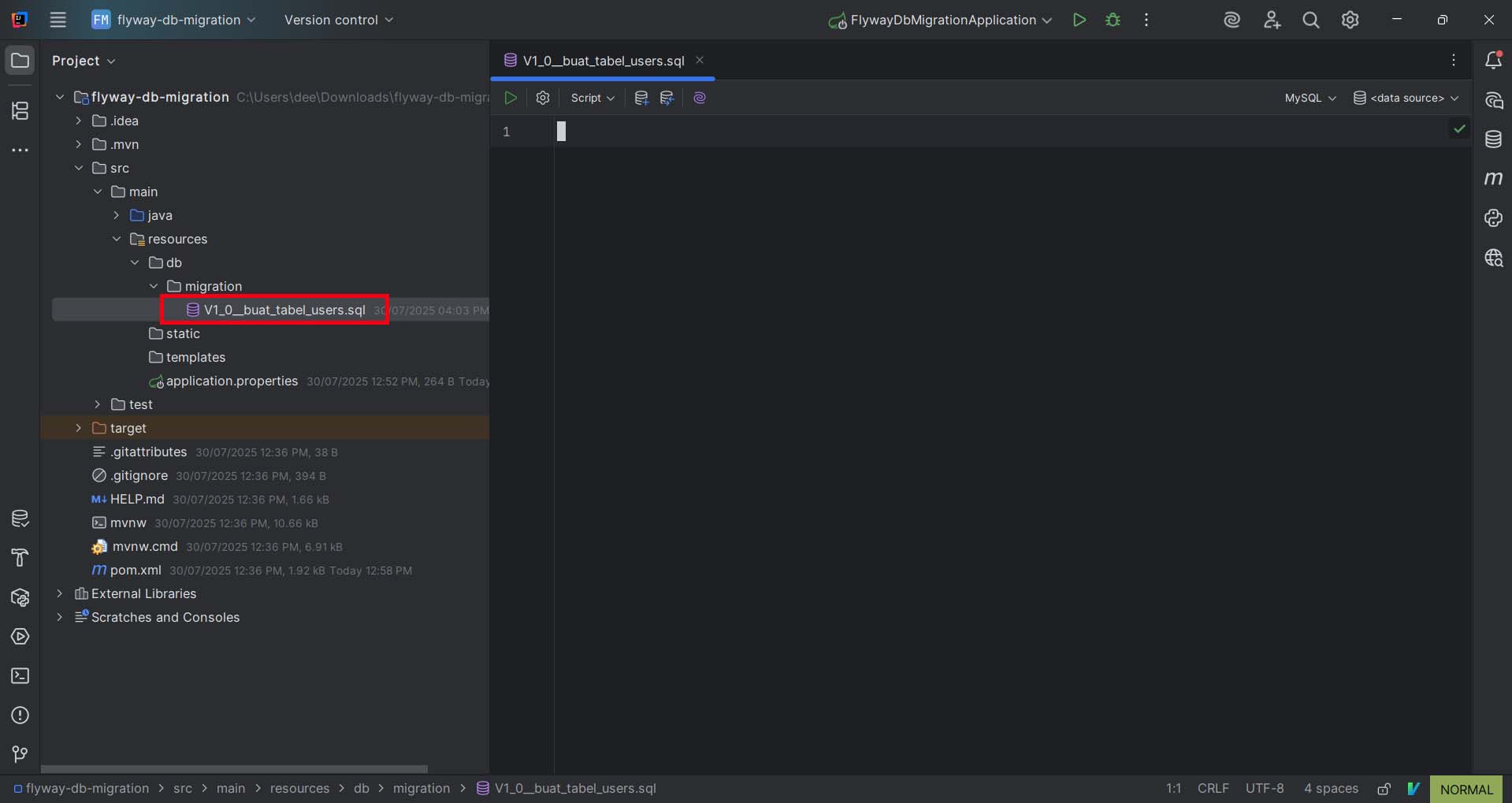Show more tool windows ellipsis

tap(20, 150)
